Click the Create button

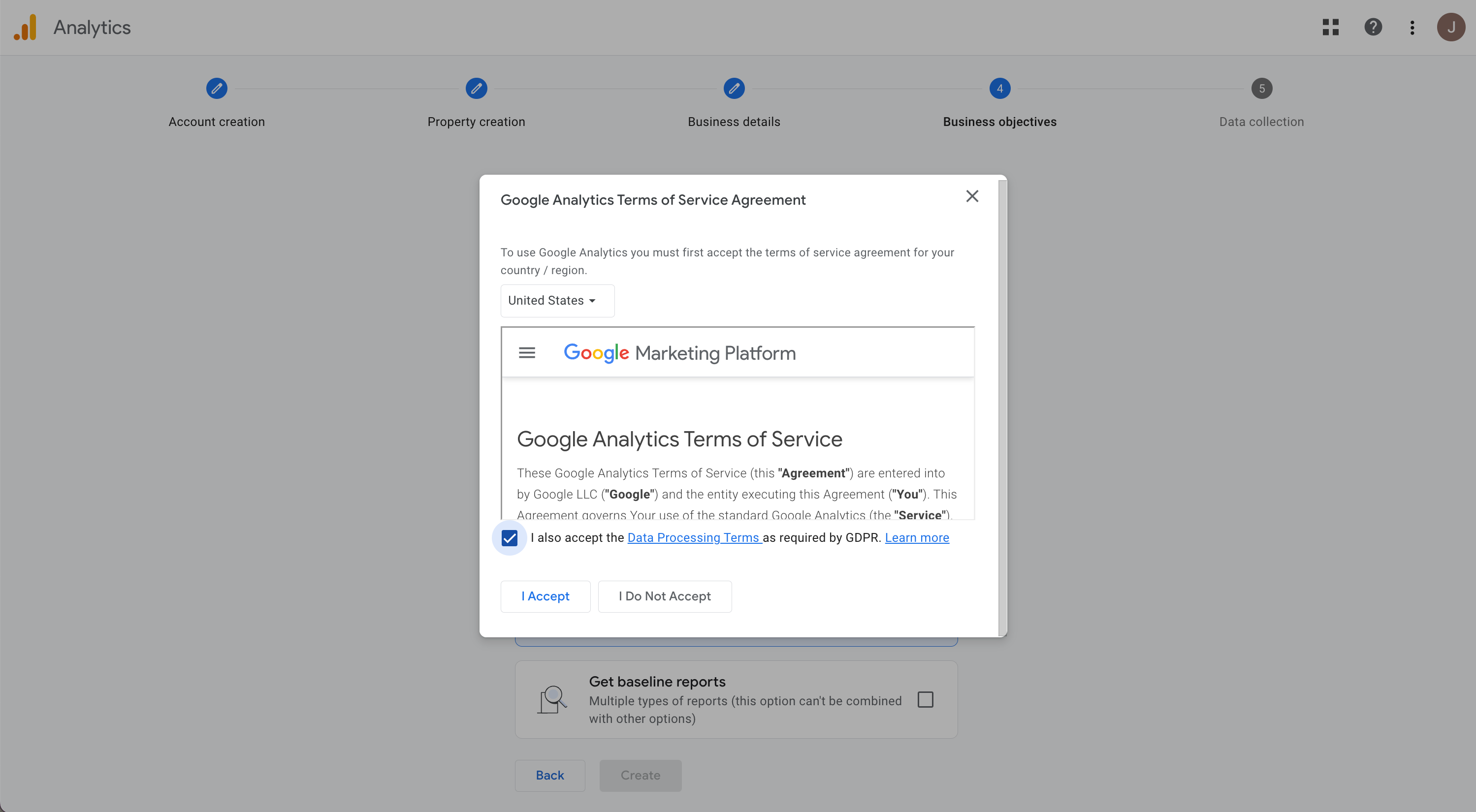pos(641,776)
